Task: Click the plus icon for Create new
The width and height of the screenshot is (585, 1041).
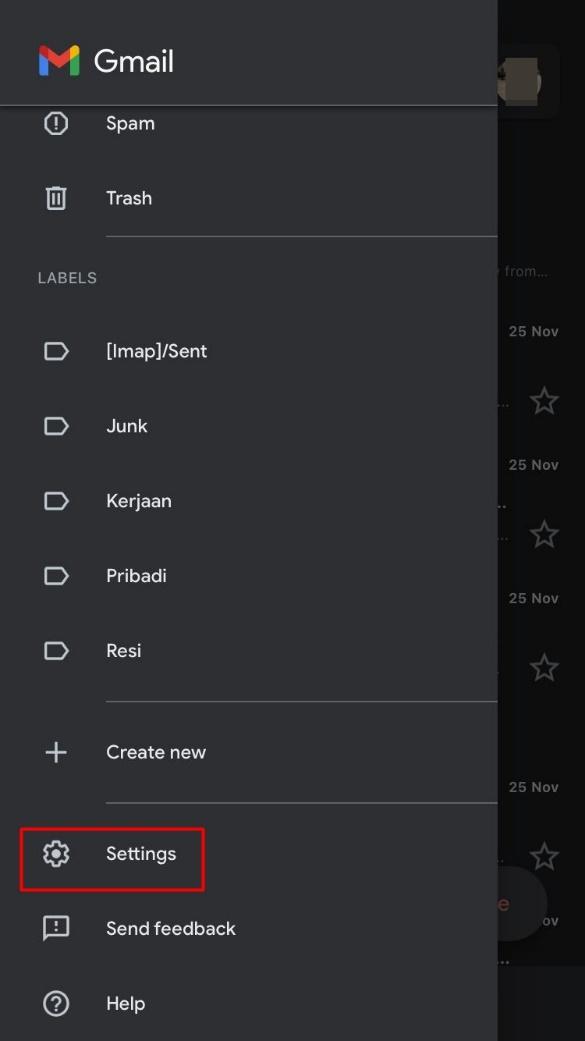Action: point(56,752)
